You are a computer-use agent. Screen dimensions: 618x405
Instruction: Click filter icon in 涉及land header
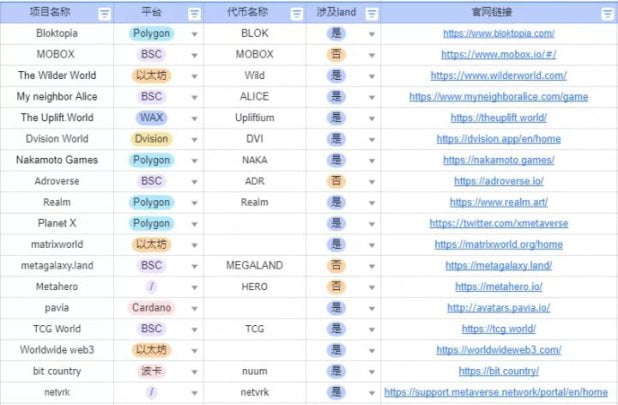371,14
